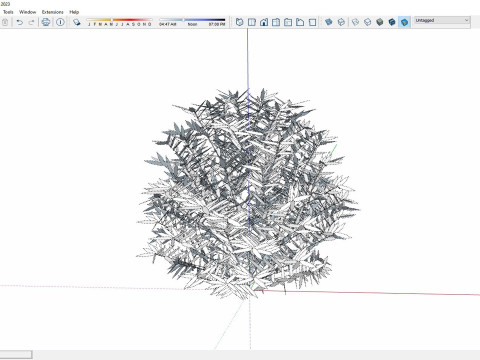Open Model Info with the circled-i icon
480x360 pixels.
(x=60, y=22)
